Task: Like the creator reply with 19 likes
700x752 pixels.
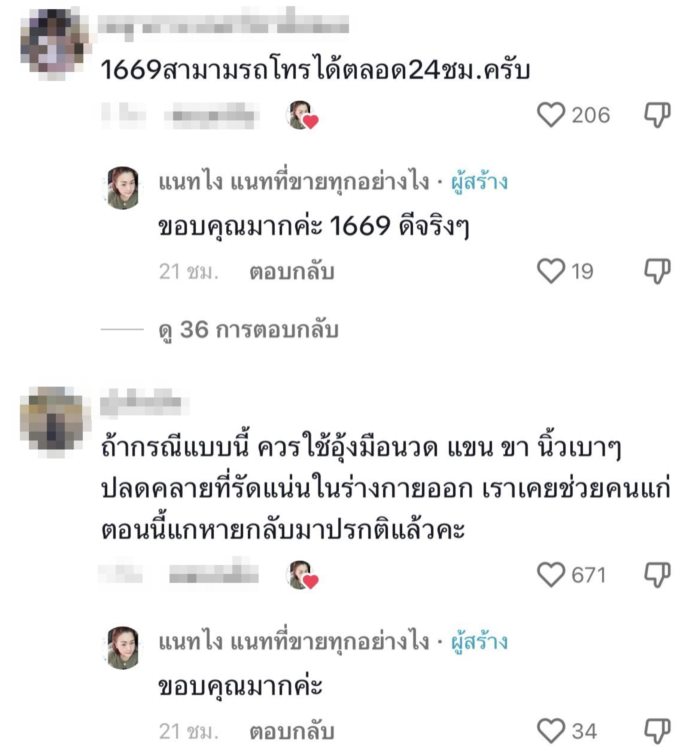Action: click(x=552, y=270)
